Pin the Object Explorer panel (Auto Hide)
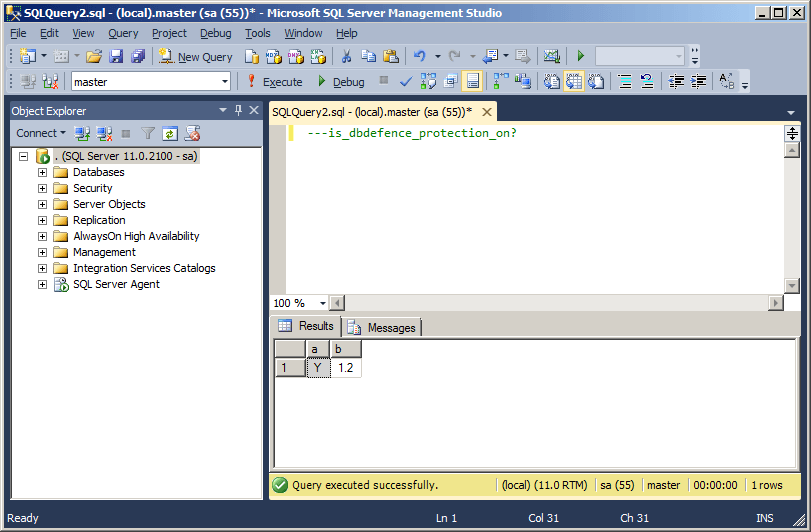Image resolution: width=811 pixels, height=532 pixels. pos(238,111)
